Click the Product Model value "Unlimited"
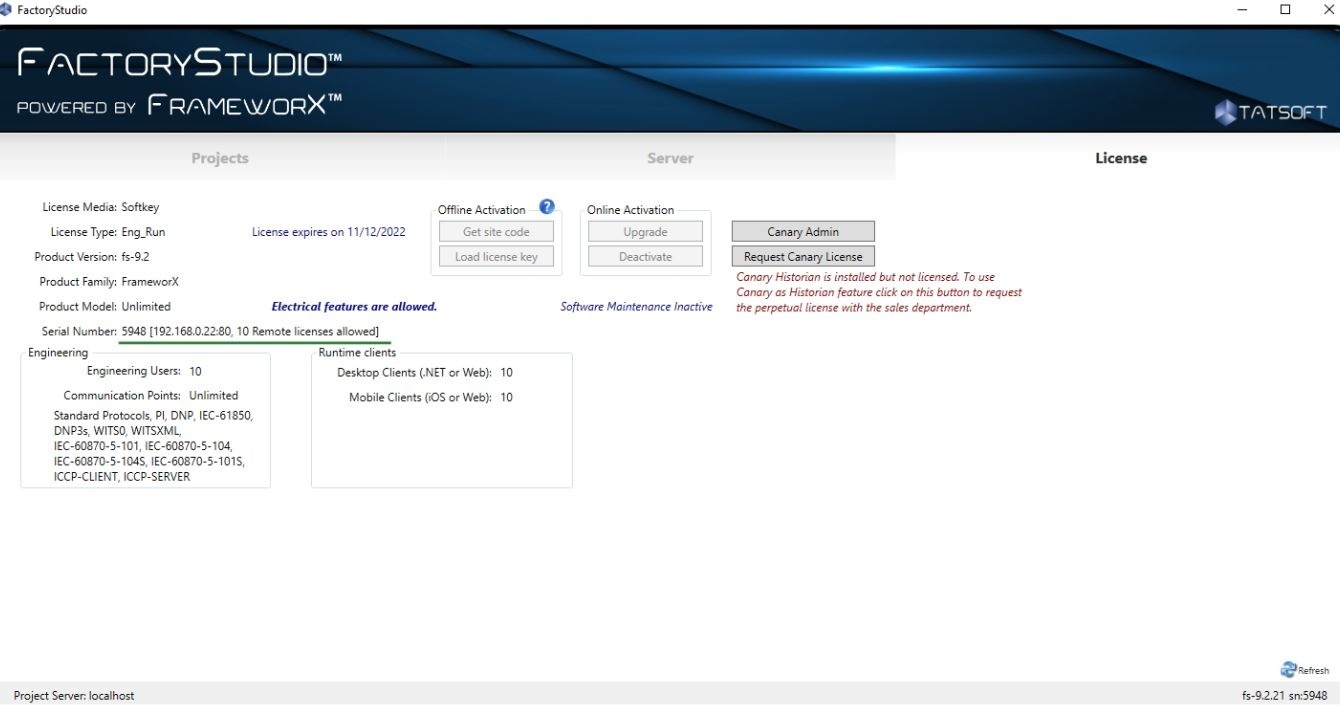The image size is (1340, 705). (x=146, y=307)
